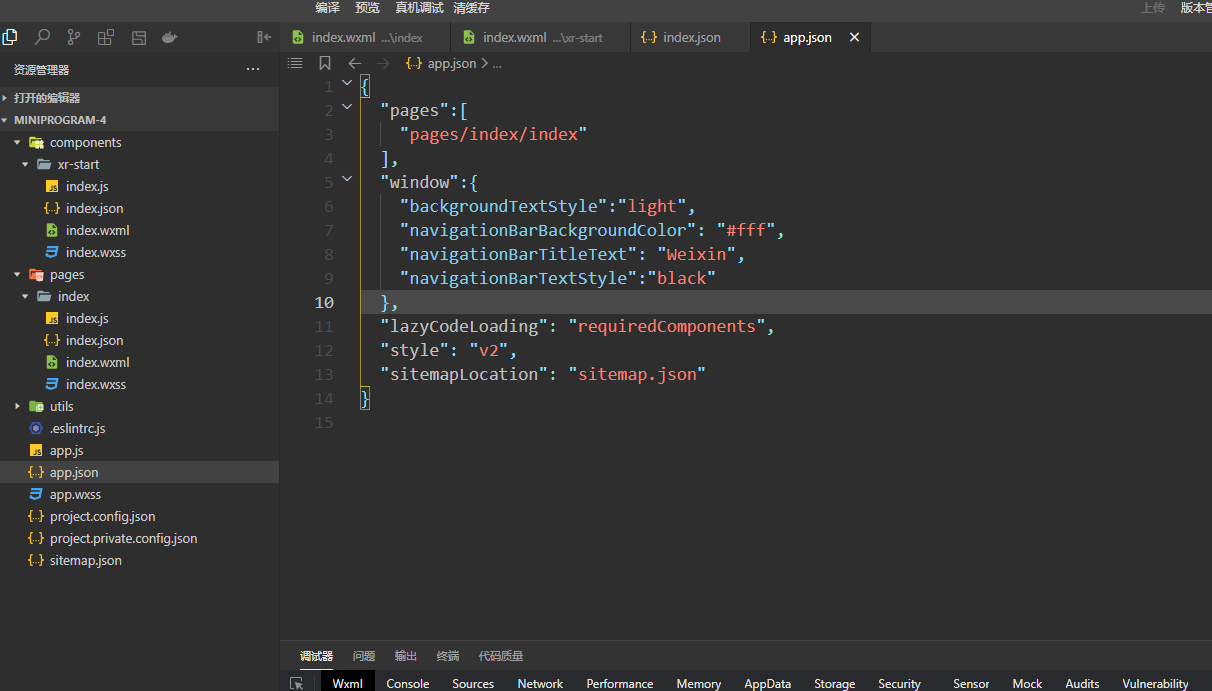
Task: Open index.wxml under xr-start
Action: pyautogui.click(x=140, y=230)
